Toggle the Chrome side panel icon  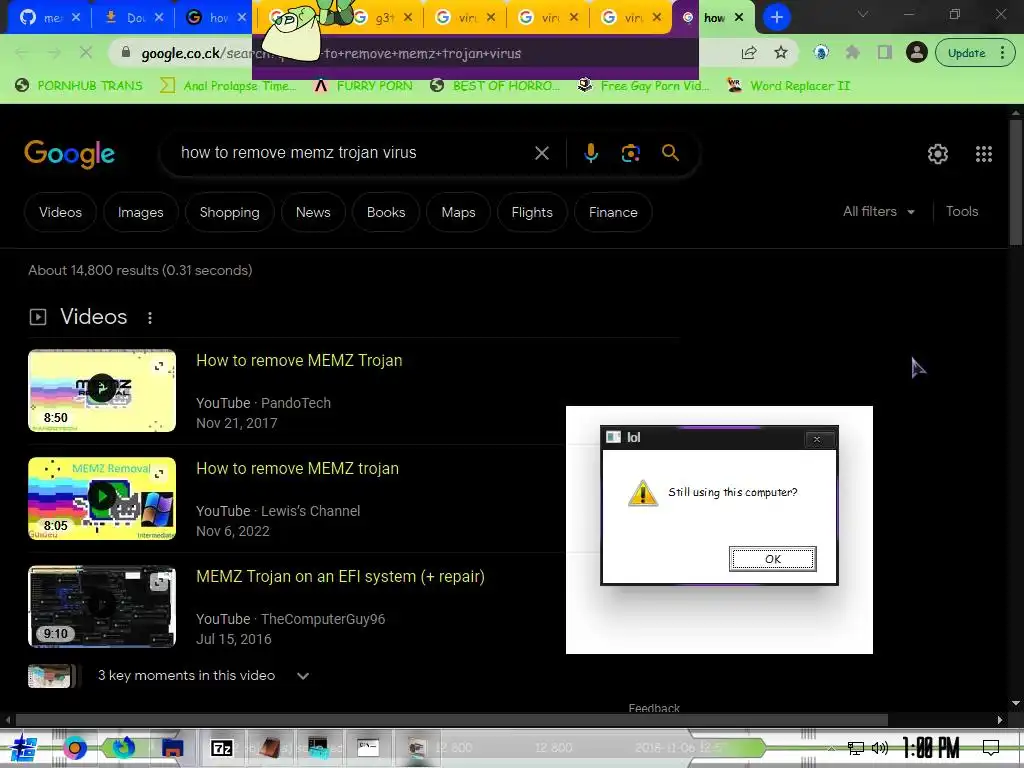pos(884,53)
